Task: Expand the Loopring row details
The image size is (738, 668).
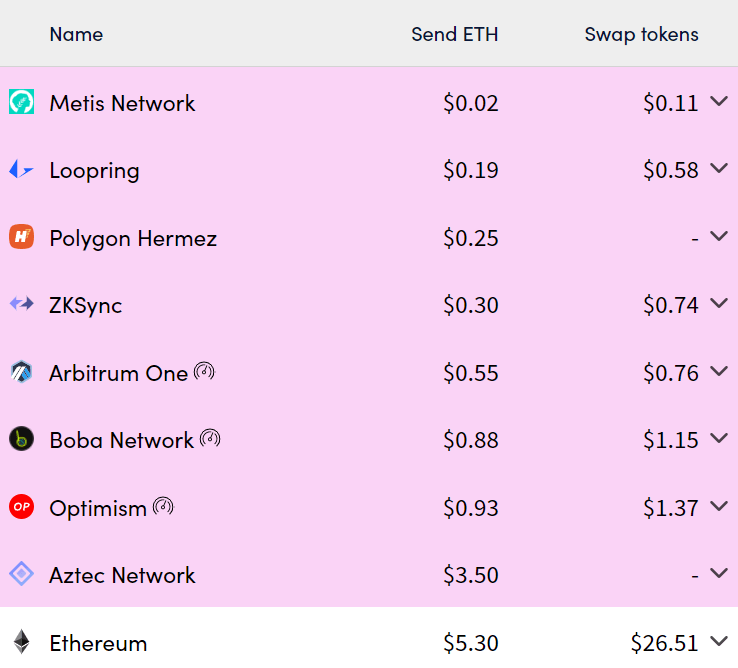Action: tap(719, 168)
